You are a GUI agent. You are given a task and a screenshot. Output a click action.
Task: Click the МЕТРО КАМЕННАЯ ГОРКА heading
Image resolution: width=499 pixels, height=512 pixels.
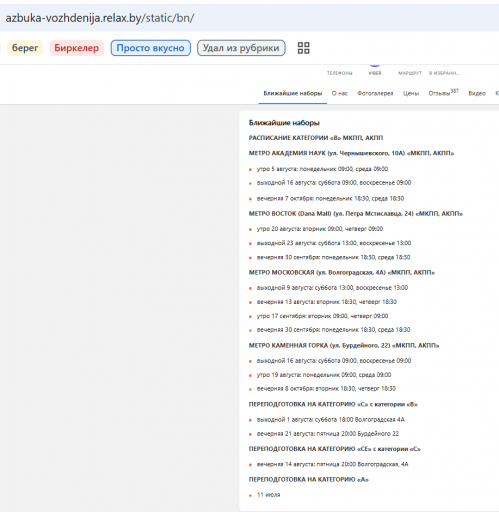tap(344, 345)
